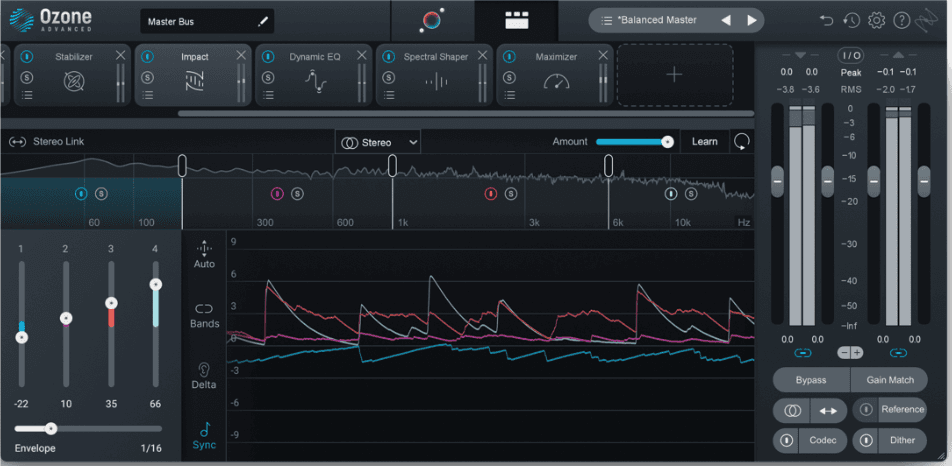Screen dimensions: 952x466
Task: Go to the previous preset
Action: [x=726, y=20]
